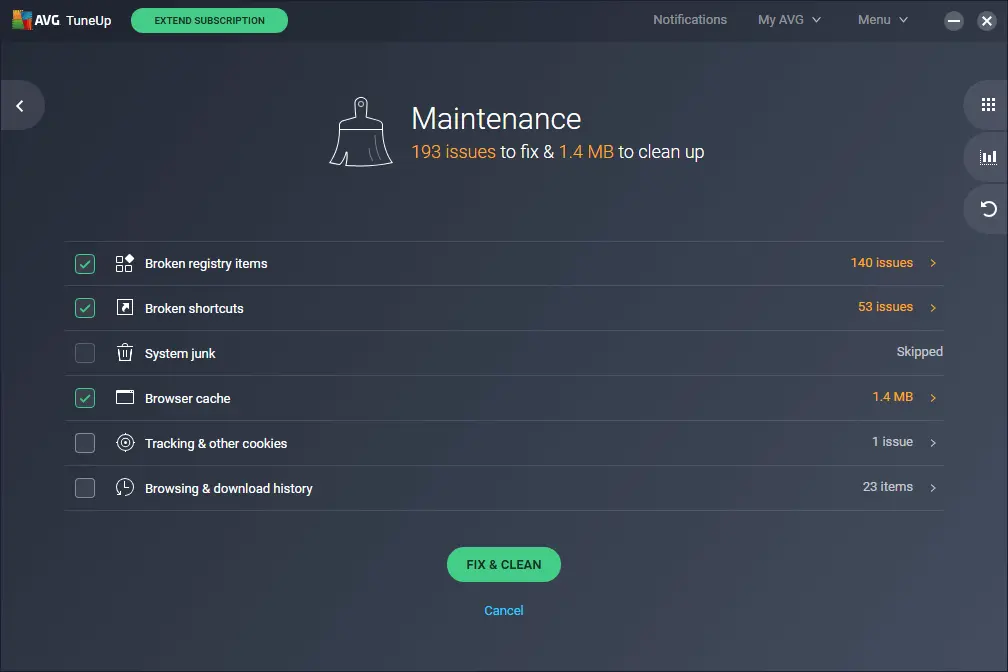
Task: Click the System junk trash icon
Action: tap(125, 352)
